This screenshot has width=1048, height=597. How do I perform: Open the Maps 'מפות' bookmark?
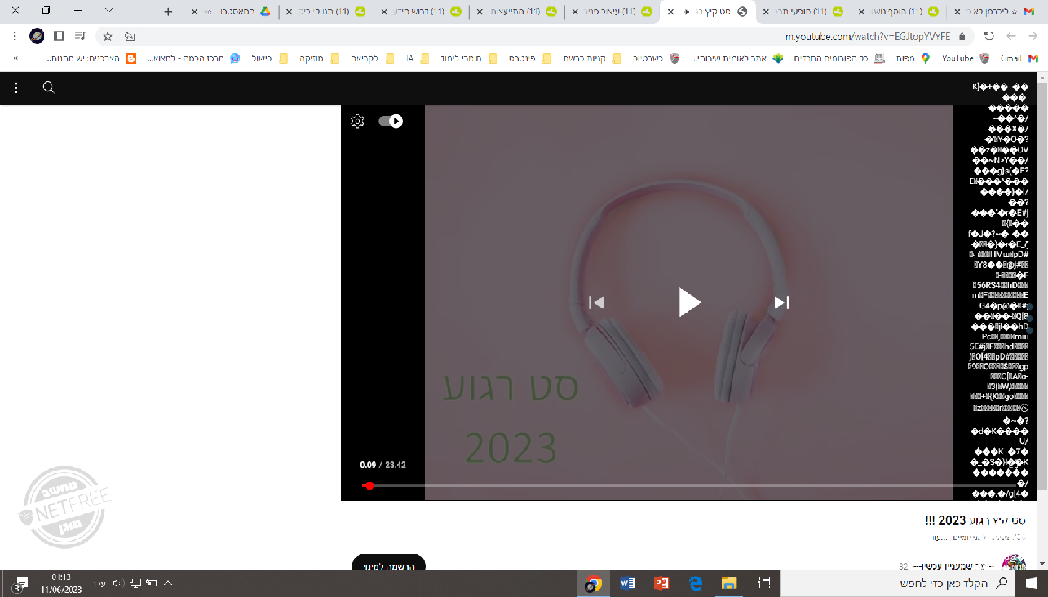912,58
